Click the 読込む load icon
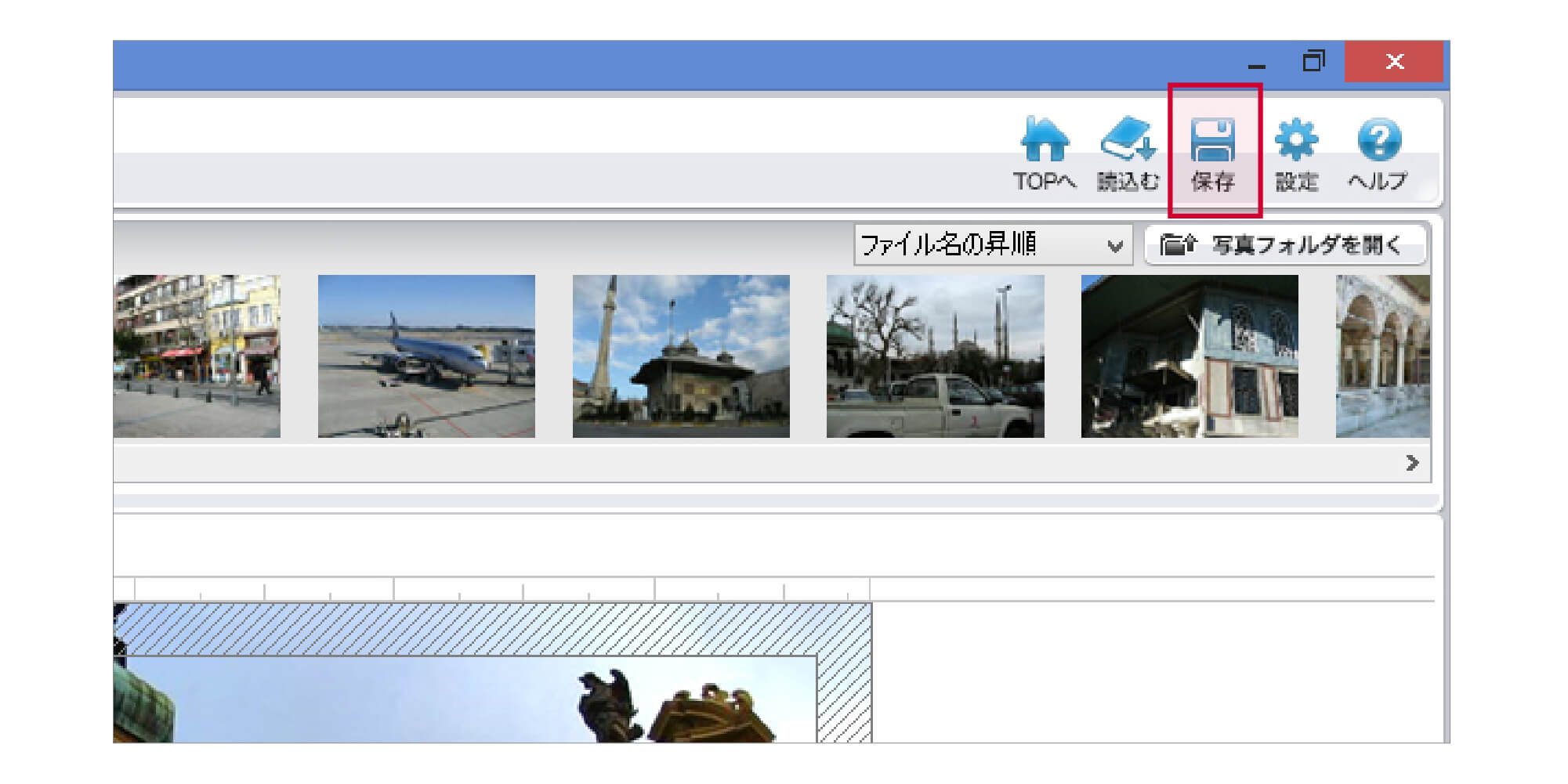 1128,154
